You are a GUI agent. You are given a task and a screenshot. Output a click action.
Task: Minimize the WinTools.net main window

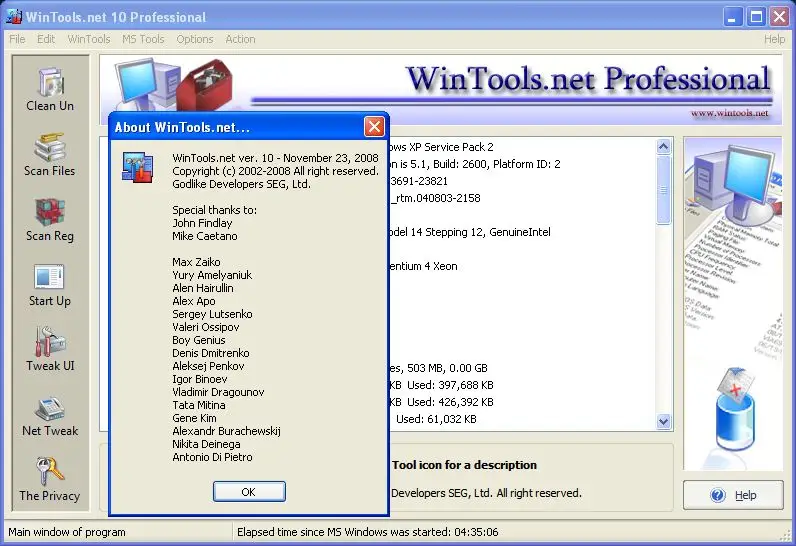click(x=732, y=17)
